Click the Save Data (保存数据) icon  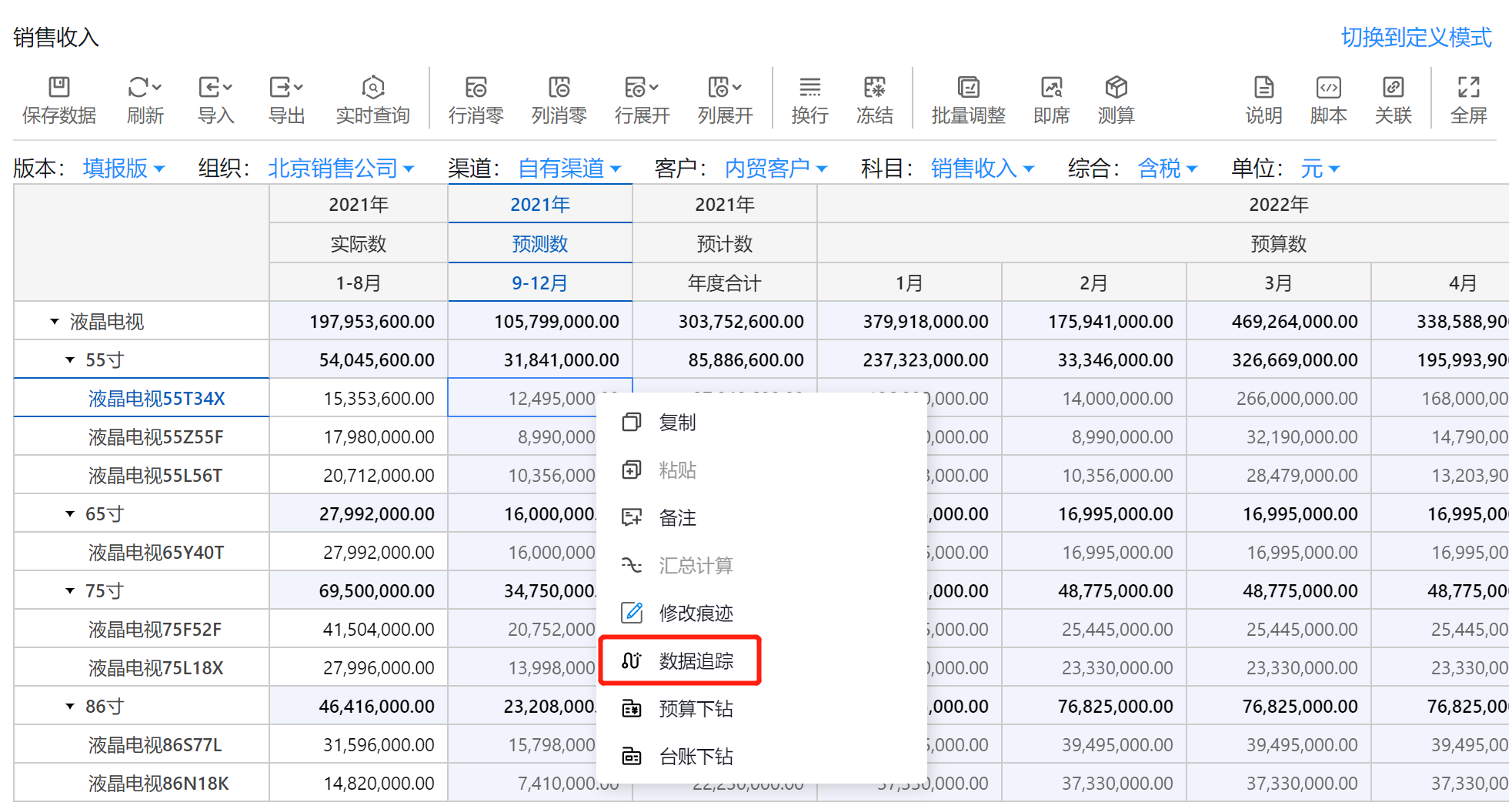click(58, 88)
